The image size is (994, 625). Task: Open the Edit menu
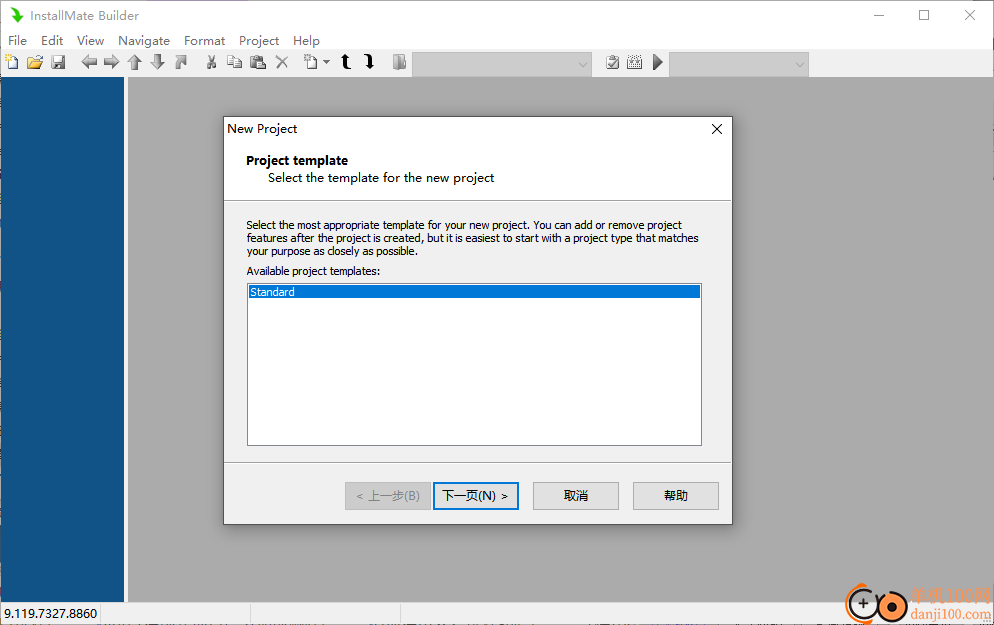[52, 41]
